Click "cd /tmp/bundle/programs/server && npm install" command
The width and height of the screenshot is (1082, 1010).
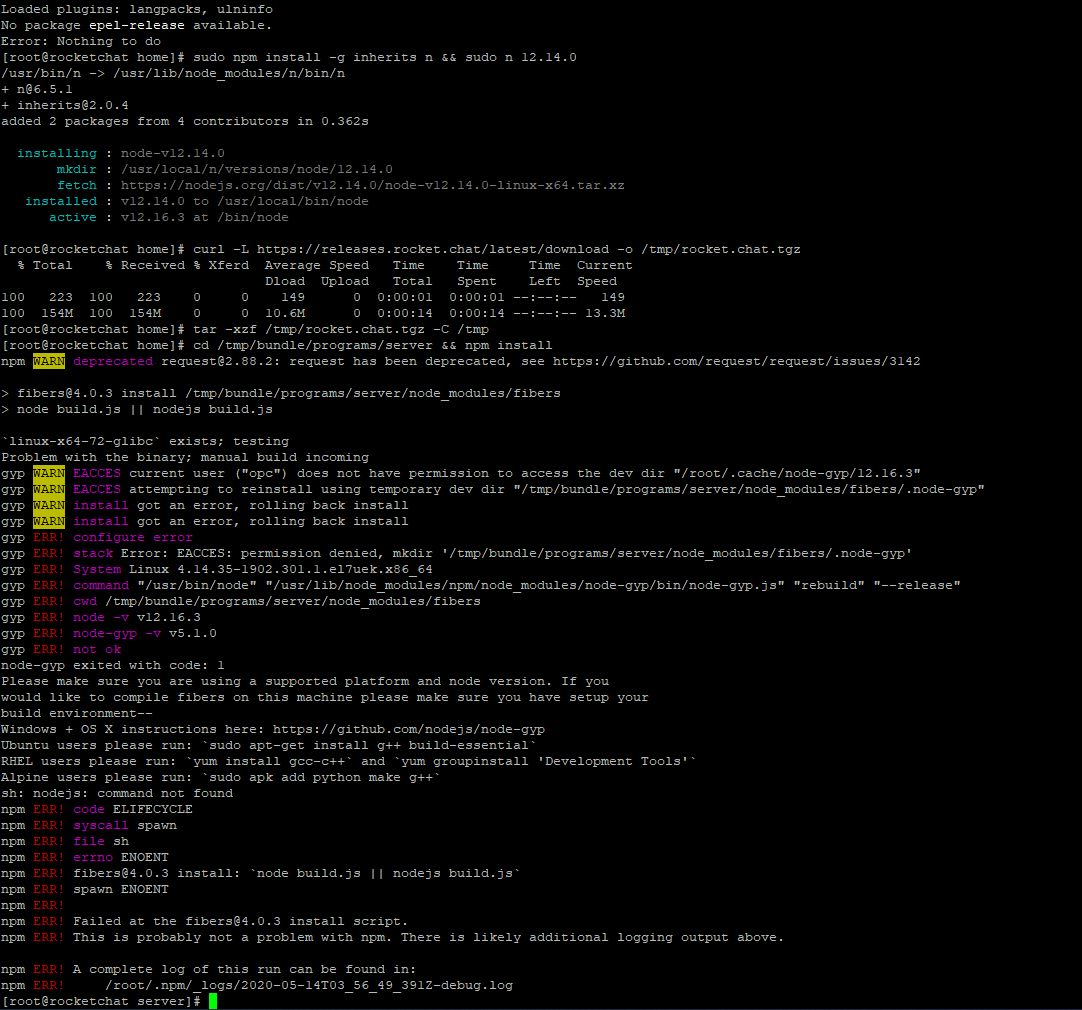point(373,345)
